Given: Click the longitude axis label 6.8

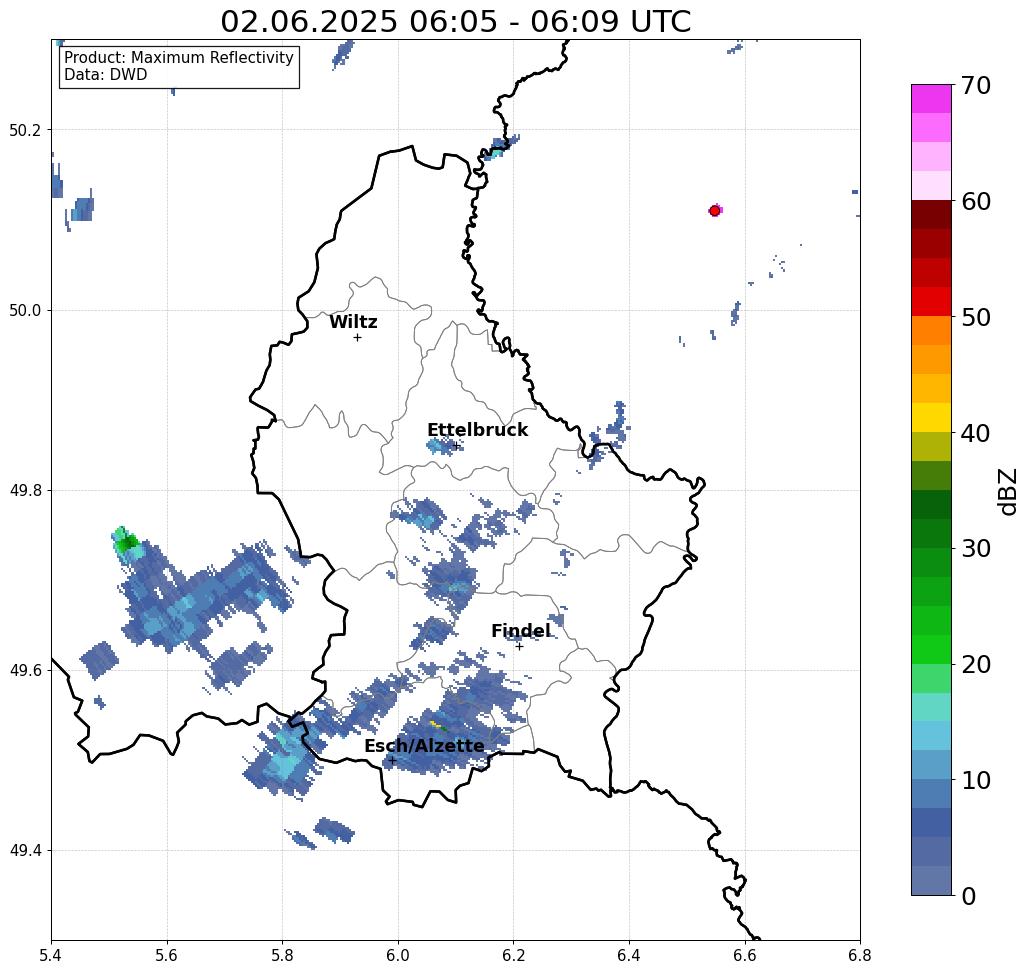Looking at the screenshot, I should [860, 955].
